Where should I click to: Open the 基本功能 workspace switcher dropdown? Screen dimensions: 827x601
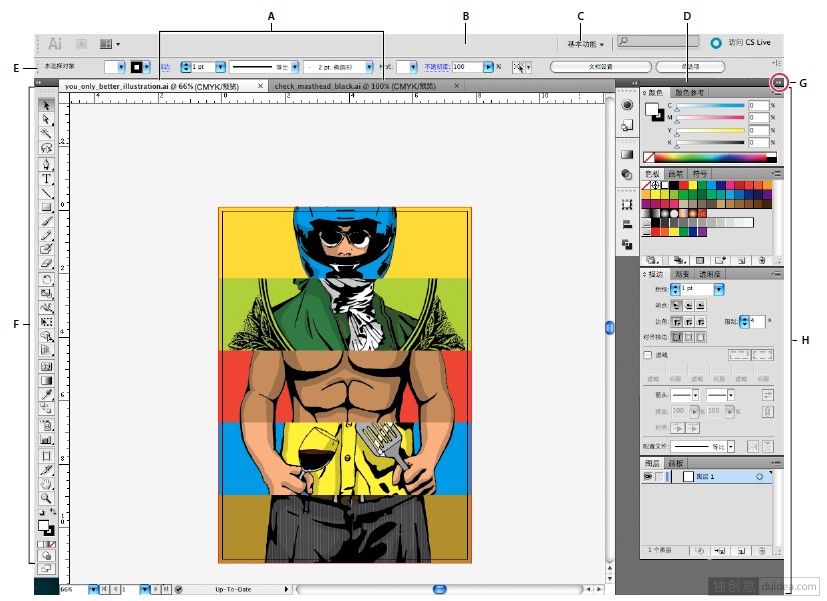point(586,44)
